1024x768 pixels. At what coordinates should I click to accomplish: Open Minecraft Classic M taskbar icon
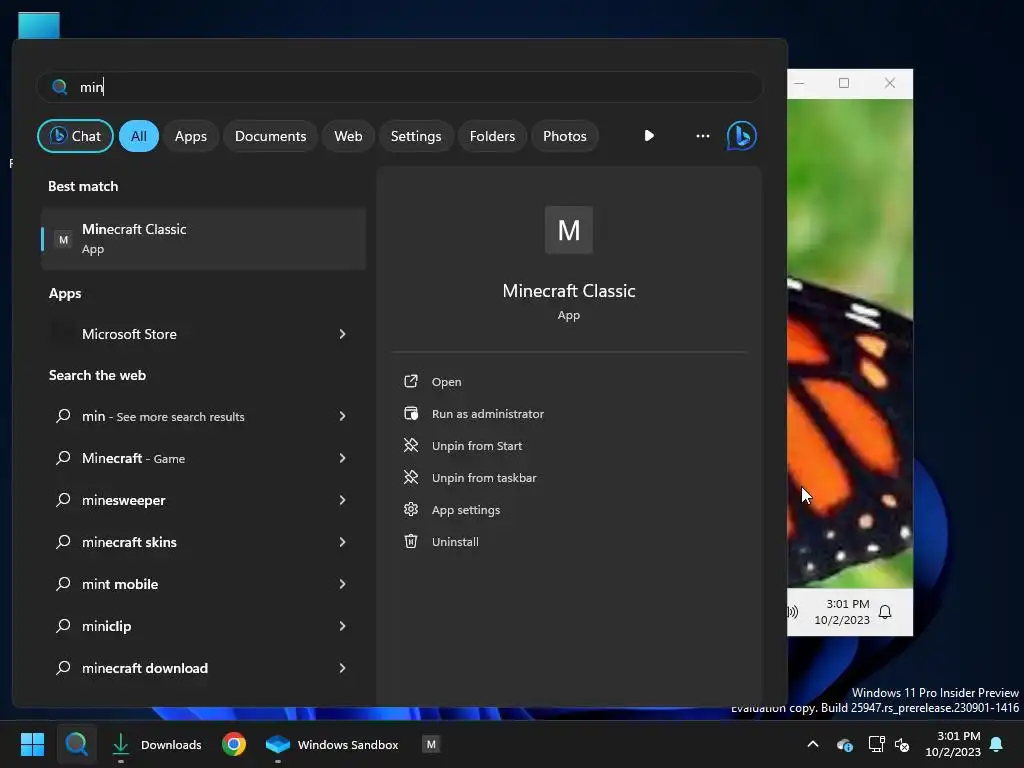pyautogui.click(x=431, y=744)
